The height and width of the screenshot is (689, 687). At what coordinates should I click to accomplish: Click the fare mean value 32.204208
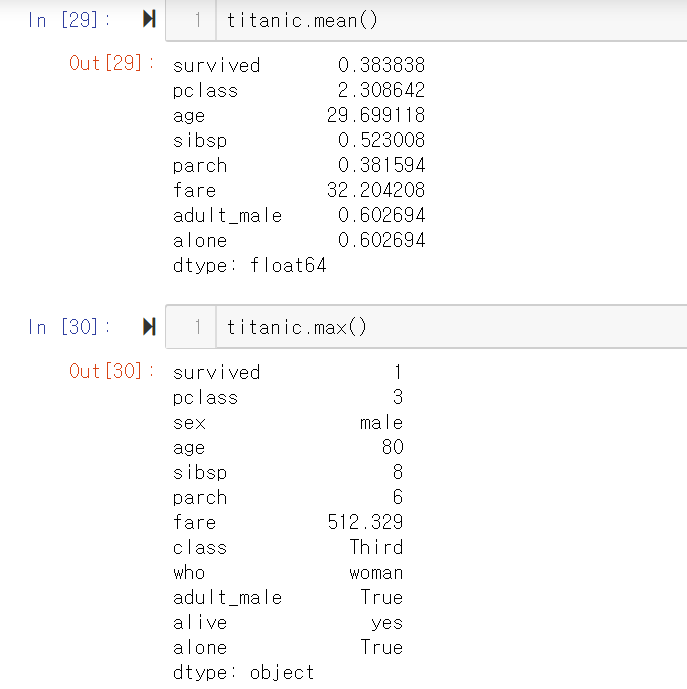[x=376, y=190]
